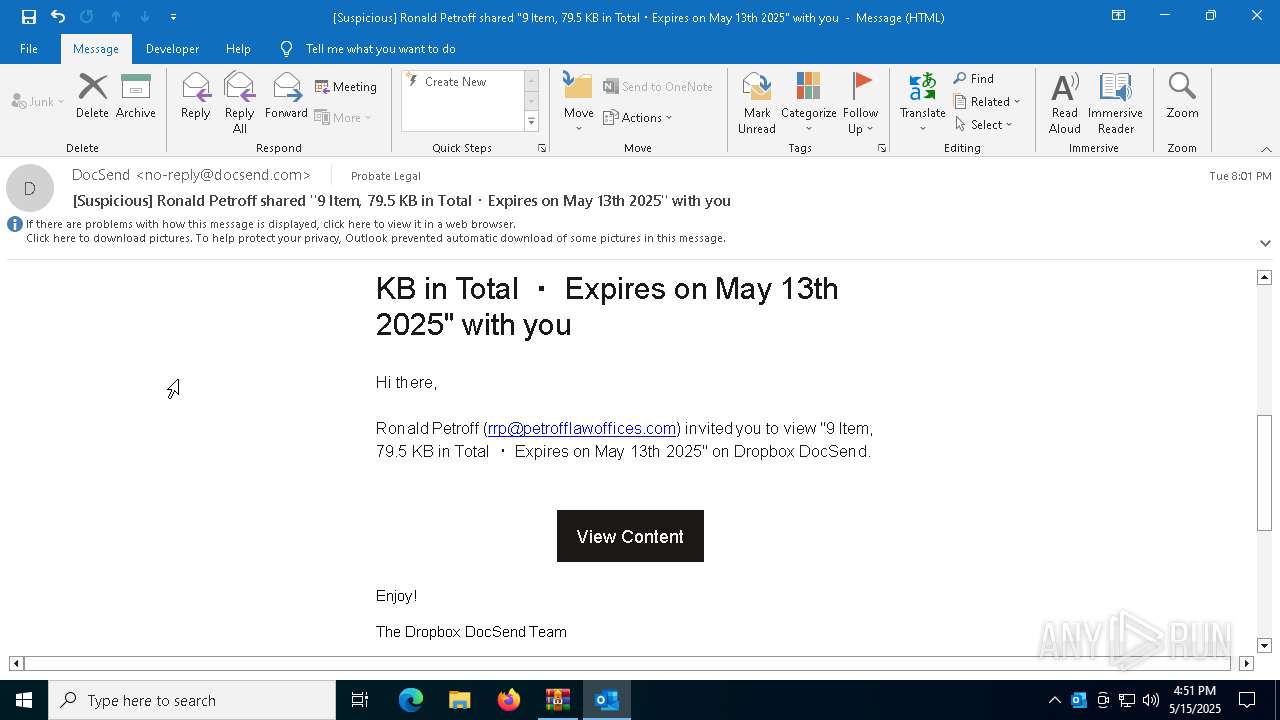The width and height of the screenshot is (1280, 720).
Task: Launch Microsoft Edge from taskbar
Action: 411,700
